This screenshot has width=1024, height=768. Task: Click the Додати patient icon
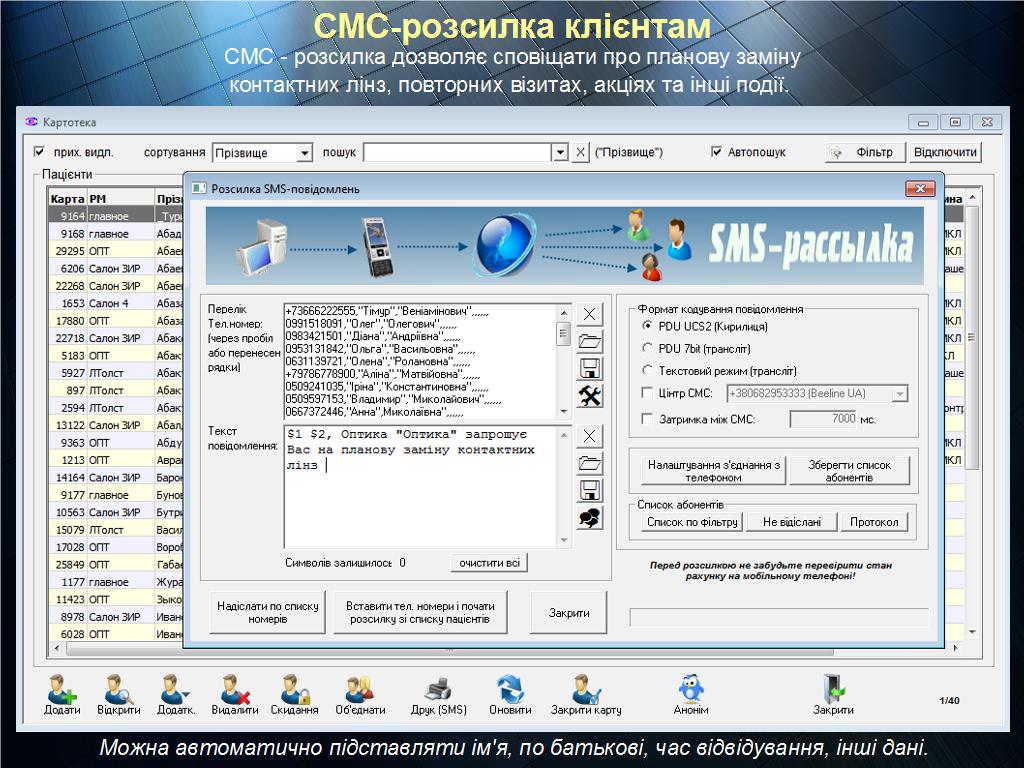tap(62, 691)
